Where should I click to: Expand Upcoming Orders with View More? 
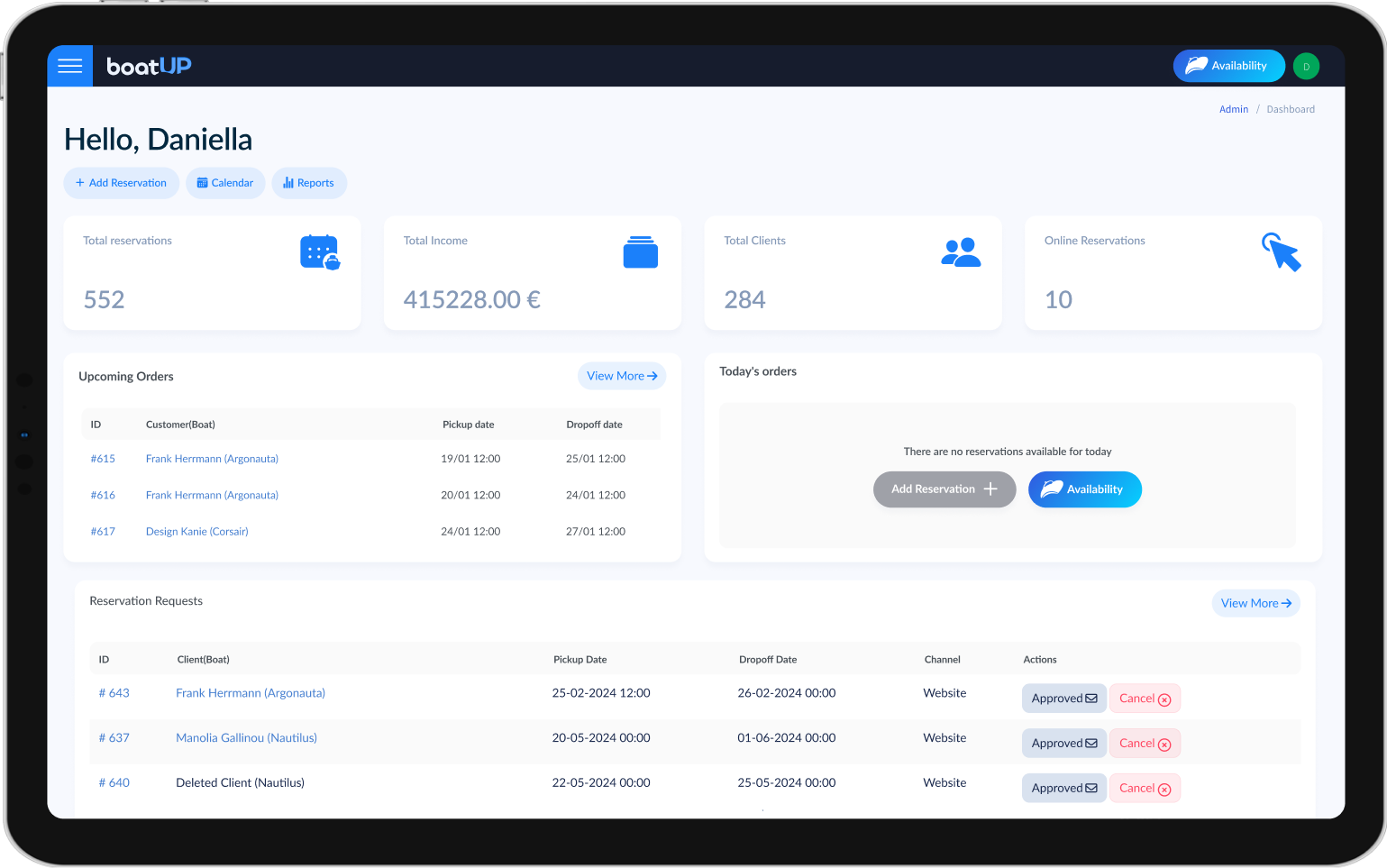pos(622,376)
